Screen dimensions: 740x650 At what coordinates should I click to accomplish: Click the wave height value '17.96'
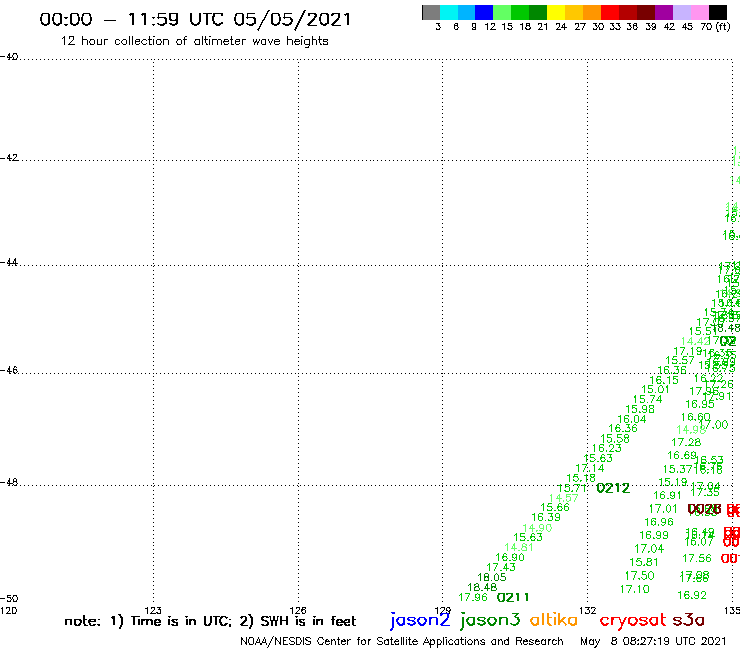(472, 598)
